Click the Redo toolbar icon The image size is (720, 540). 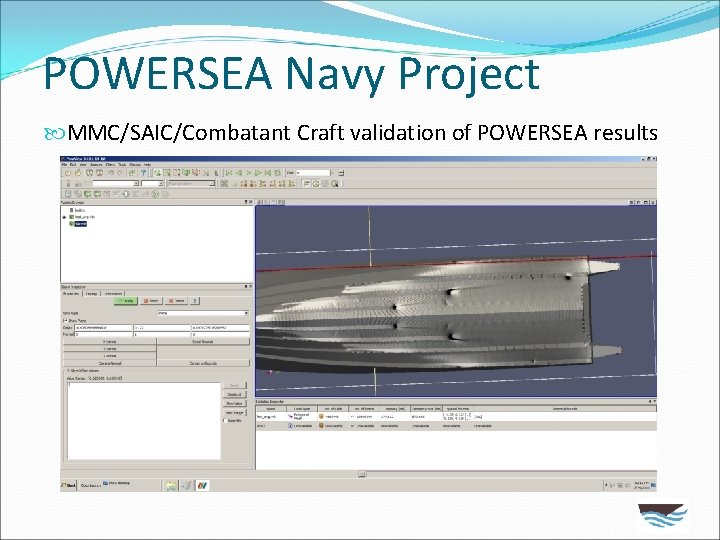tap(120, 173)
